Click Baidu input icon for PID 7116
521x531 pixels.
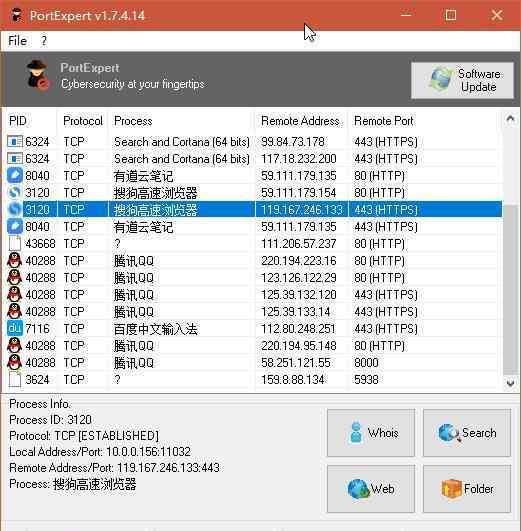pyautogui.click(x=15, y=328)
